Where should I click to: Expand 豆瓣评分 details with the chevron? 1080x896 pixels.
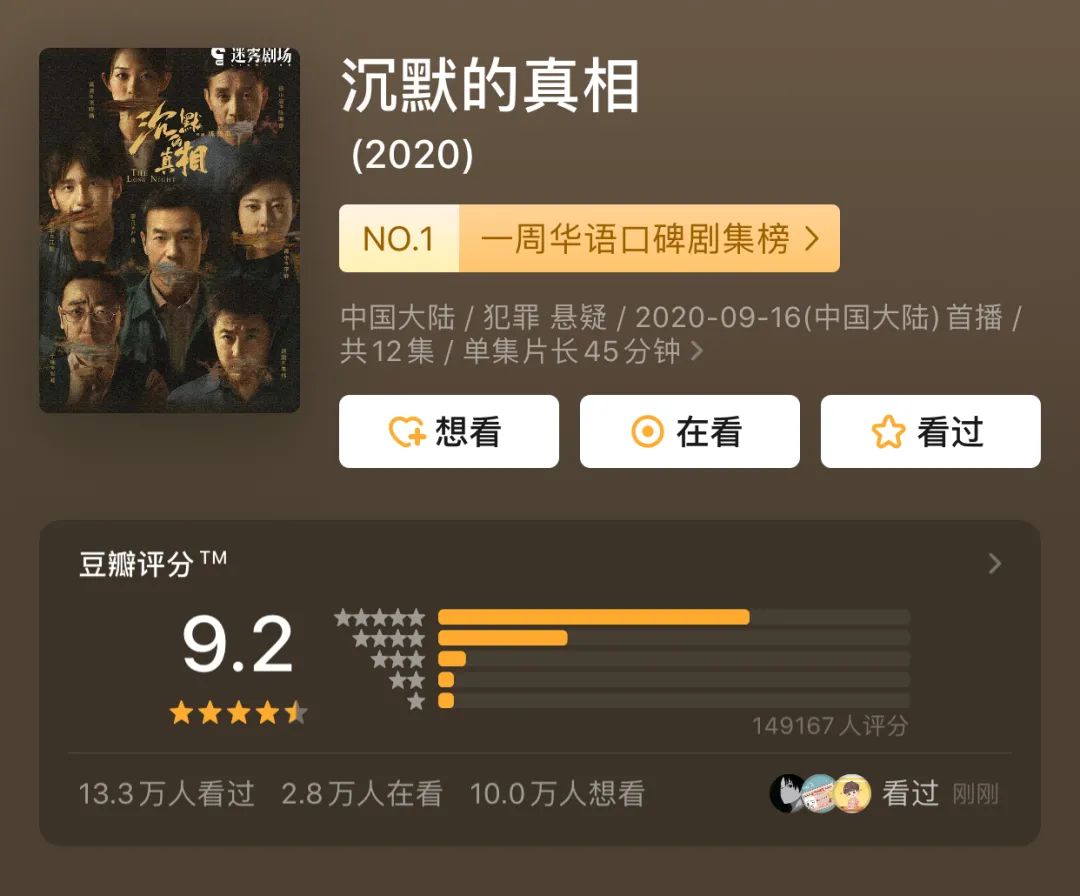point(994,564)
